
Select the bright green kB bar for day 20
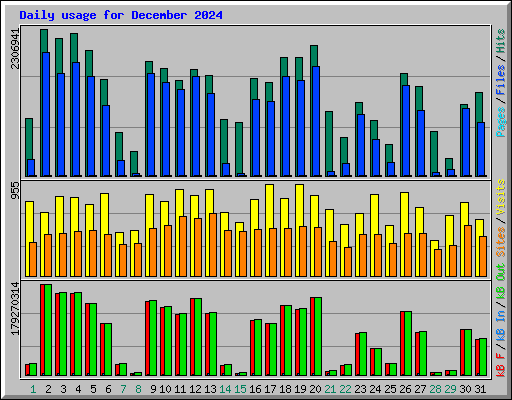[x=318, y=337]
